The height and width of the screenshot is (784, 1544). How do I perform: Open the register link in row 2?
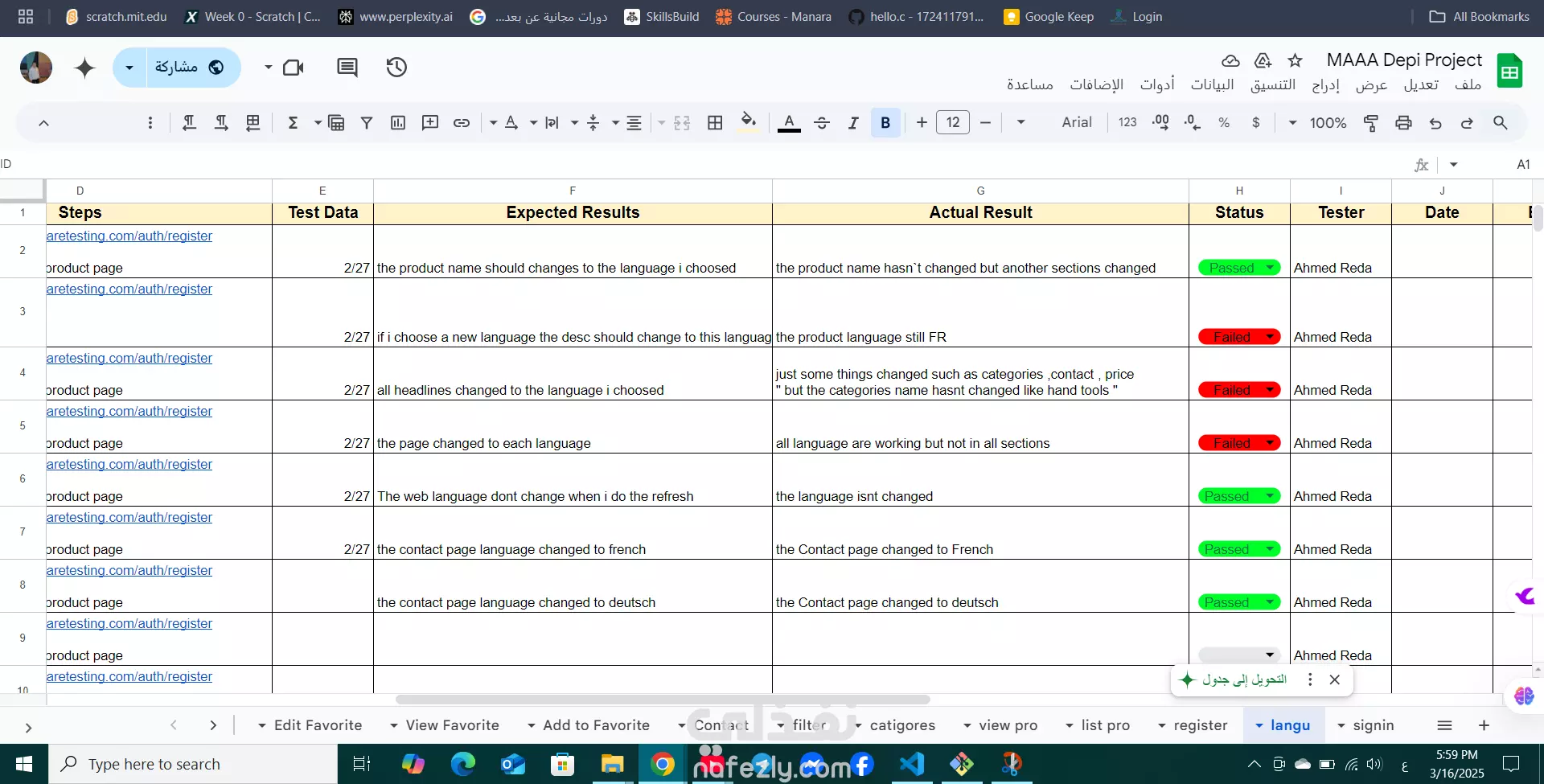pos(129,236)
